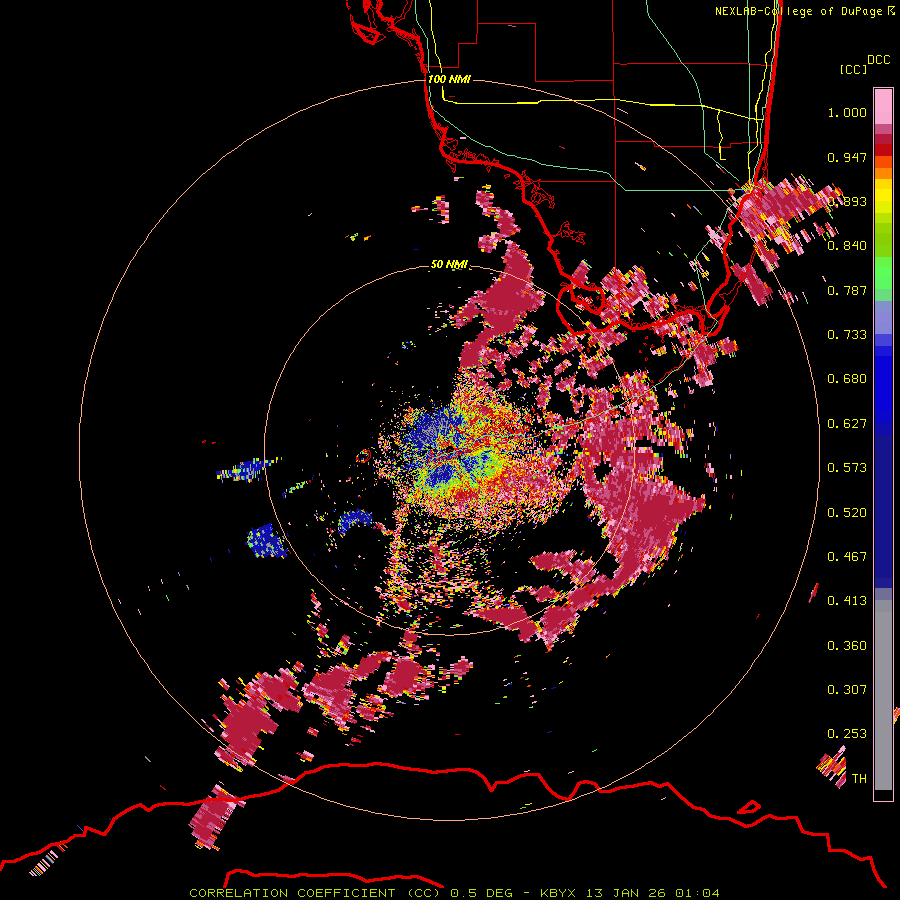This screenshot has height=900, width=900.
Task: Click the 0.307 scale label
Action: coord(847,689)
